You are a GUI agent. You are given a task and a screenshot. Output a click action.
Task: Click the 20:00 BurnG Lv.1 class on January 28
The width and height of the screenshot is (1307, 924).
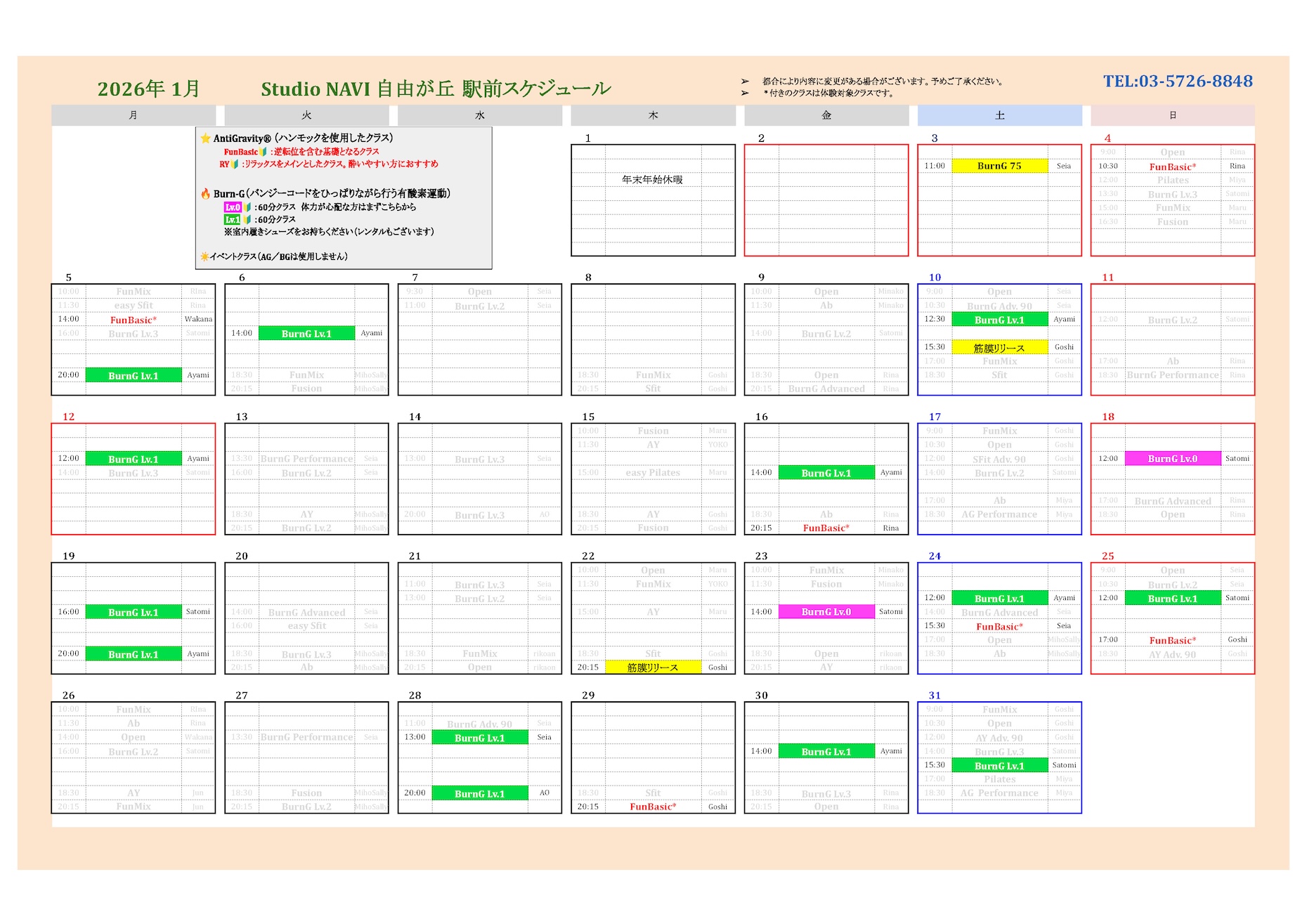(479, 793)
